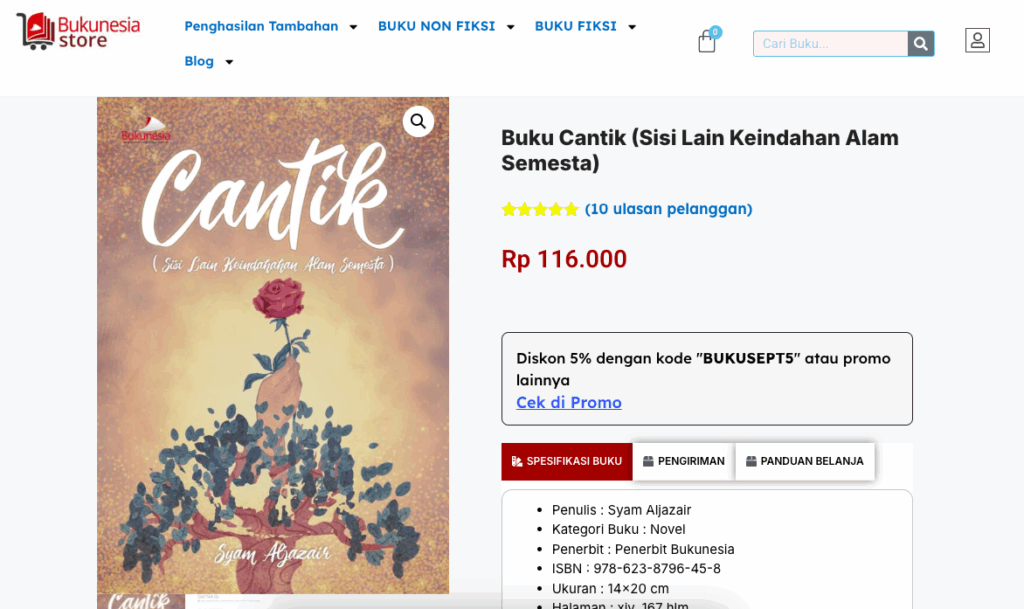Expand the BUKU FIKSI dropdown arrow
1024x609 pixels.
click(632, 27)
